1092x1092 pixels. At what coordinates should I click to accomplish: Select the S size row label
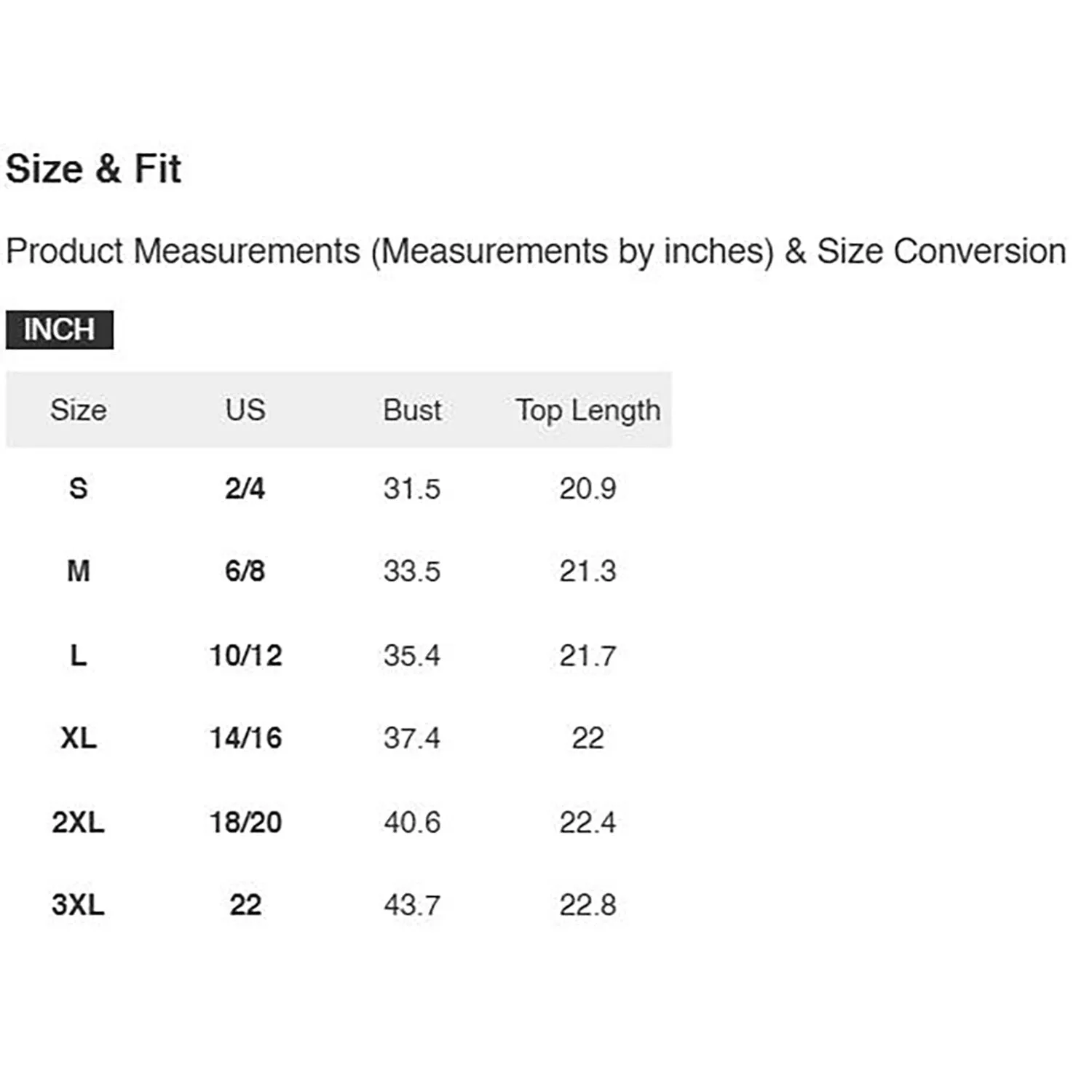tap(79, 488)
